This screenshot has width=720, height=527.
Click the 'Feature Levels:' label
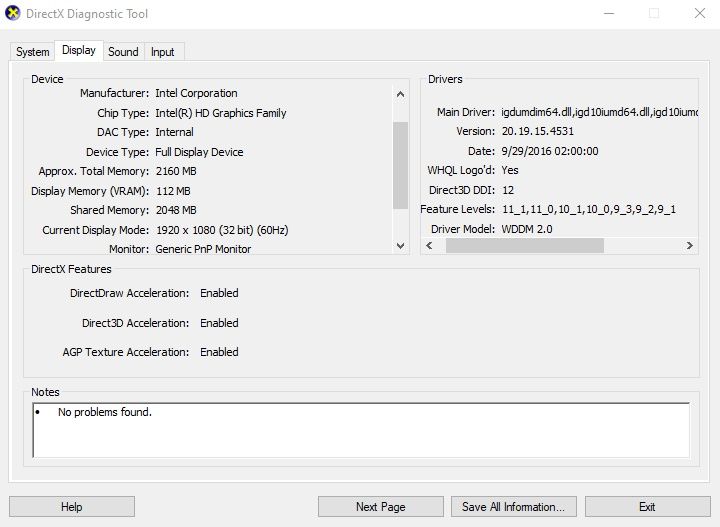[x=457, y=209]
